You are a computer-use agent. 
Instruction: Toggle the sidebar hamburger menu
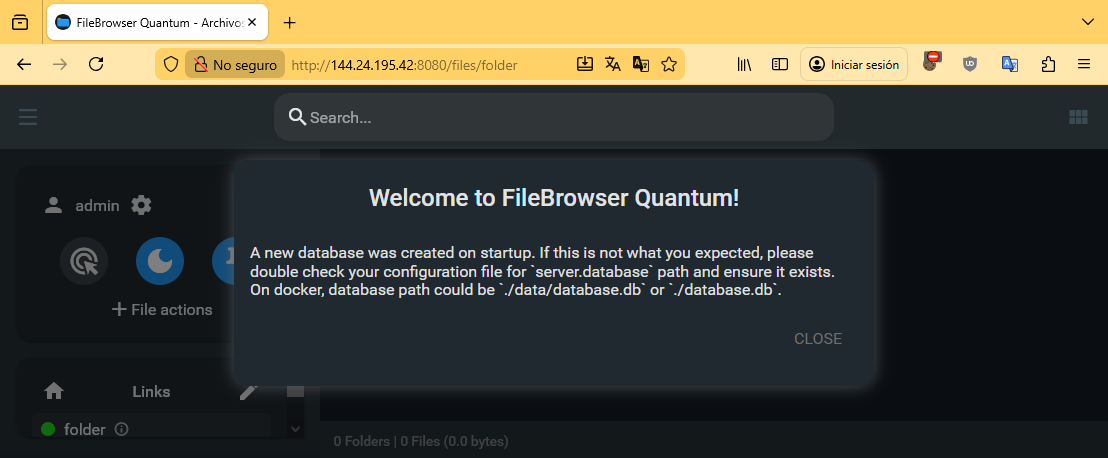pos(28,117)
